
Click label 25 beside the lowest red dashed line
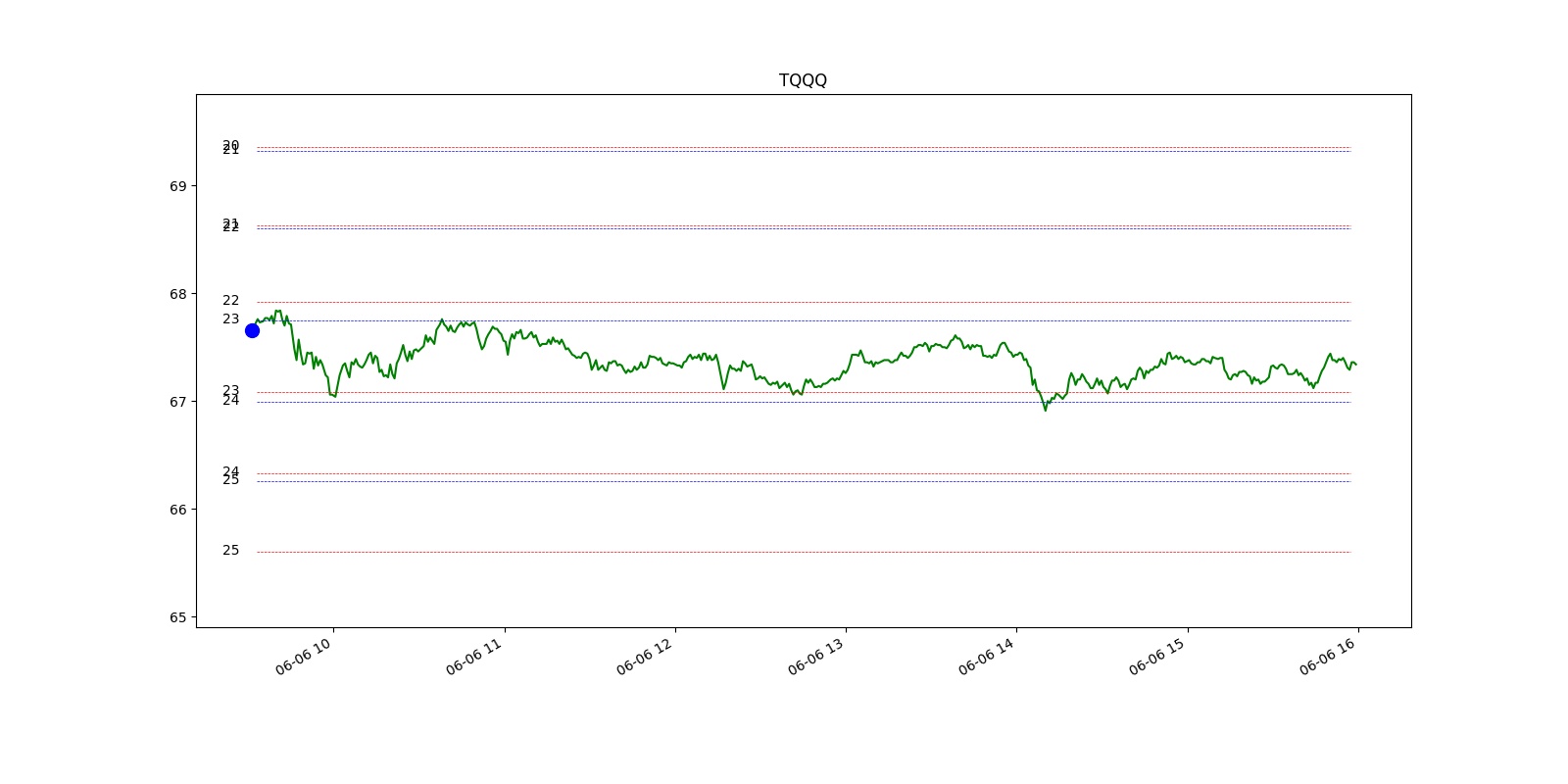(x=230, y=551)
